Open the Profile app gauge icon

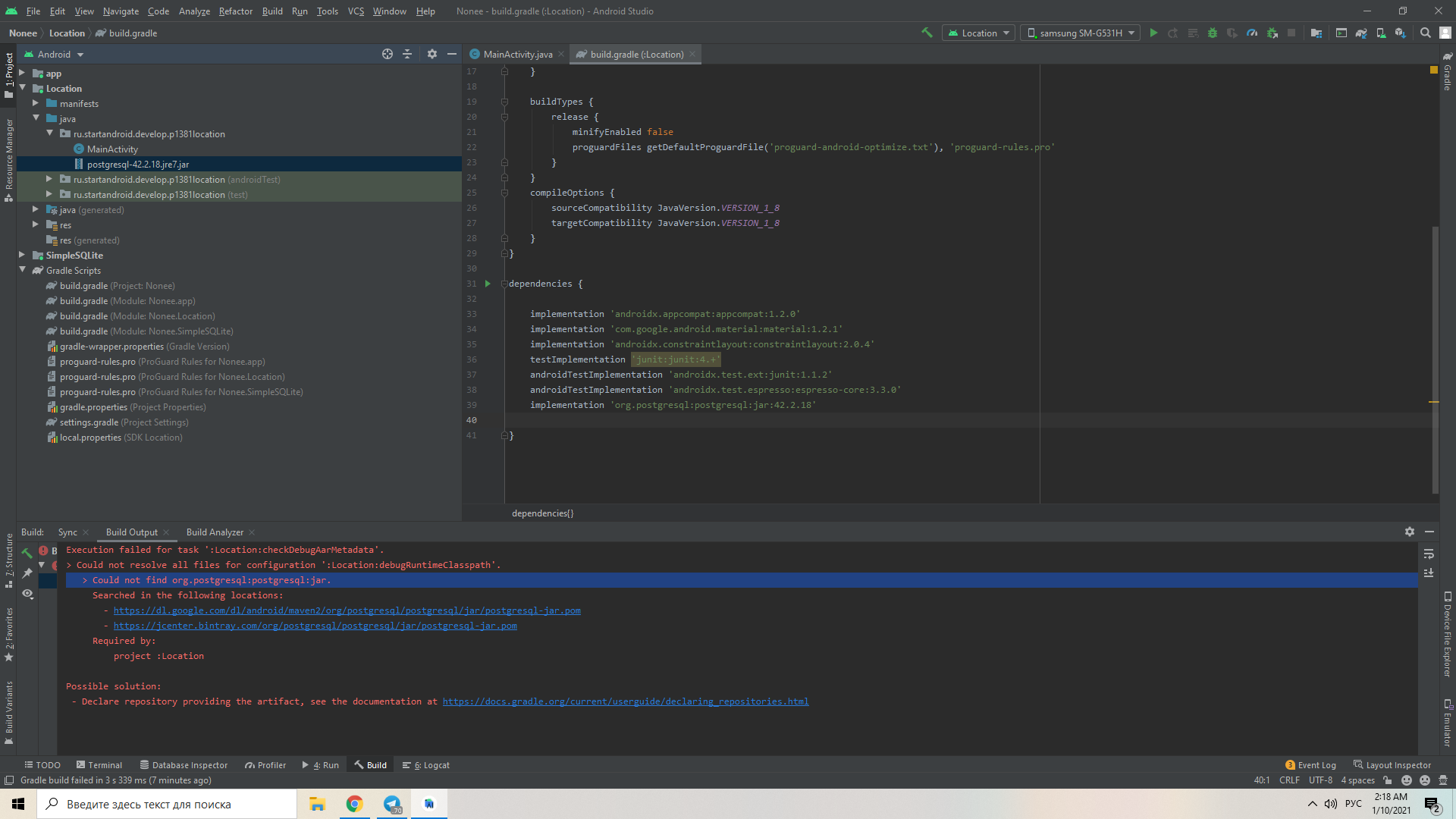click(x=1252, y=33)
